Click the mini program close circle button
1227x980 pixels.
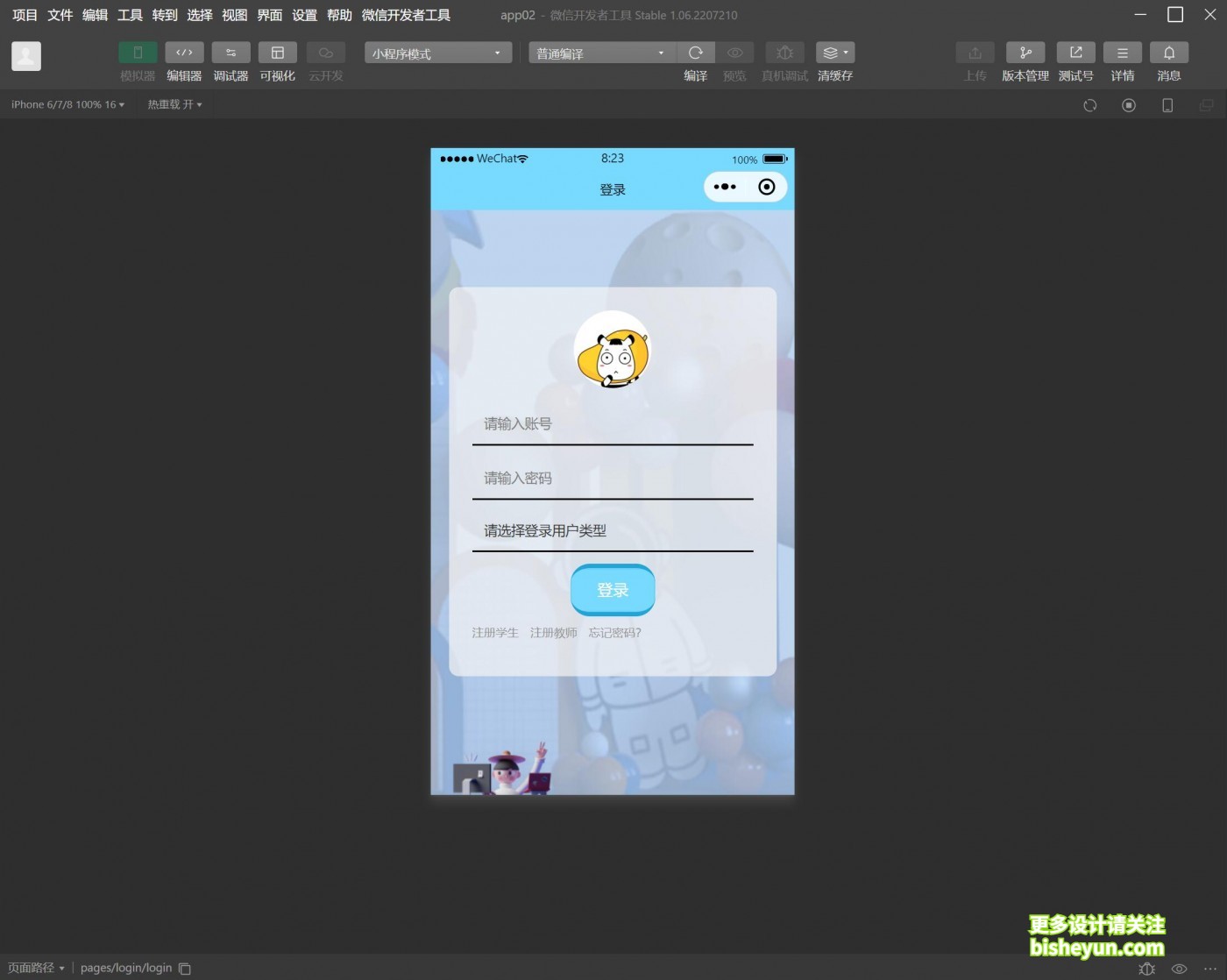point(767,187)
